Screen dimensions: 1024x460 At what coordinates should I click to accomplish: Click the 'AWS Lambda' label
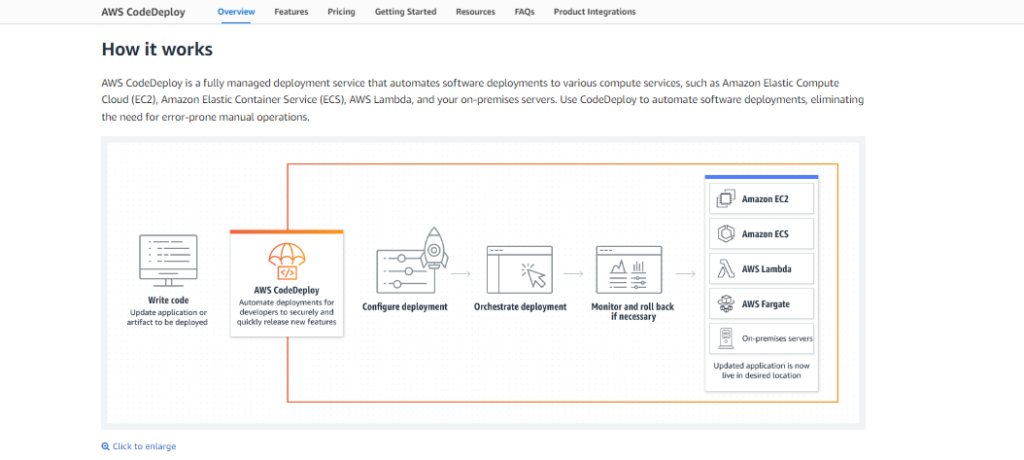coord(767,269)
